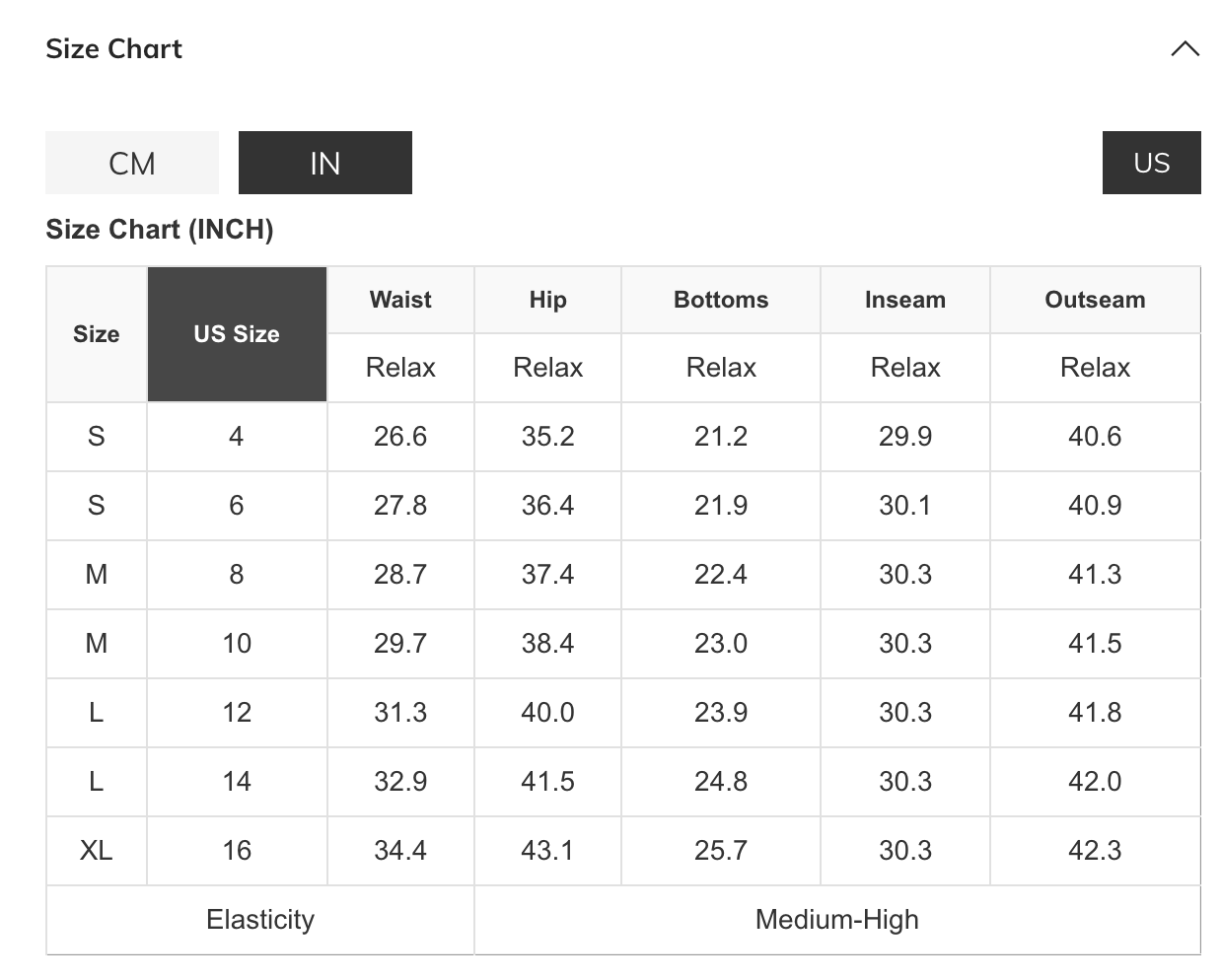Click the Waist column header
Image resolution: width=1221 pixels, height=980 pixels.
(x=400, y=300)
